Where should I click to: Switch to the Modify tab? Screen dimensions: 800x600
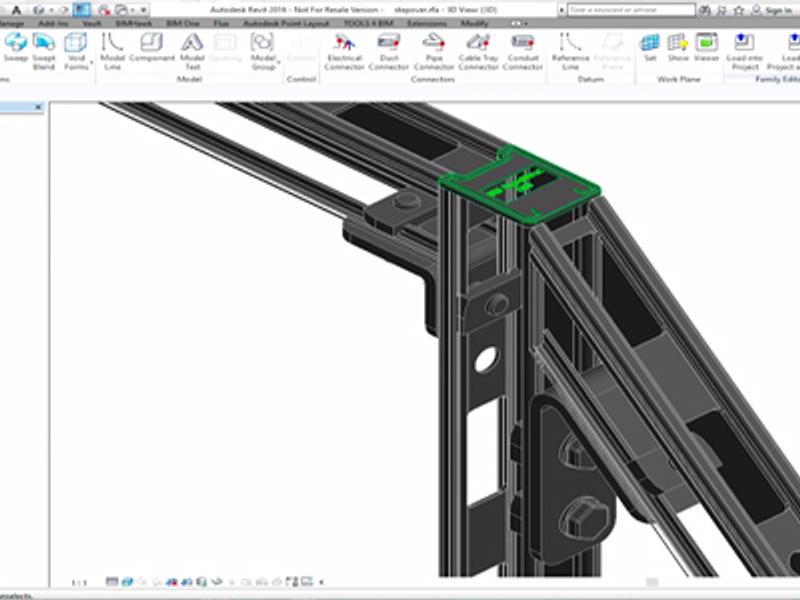click(475, 22)
